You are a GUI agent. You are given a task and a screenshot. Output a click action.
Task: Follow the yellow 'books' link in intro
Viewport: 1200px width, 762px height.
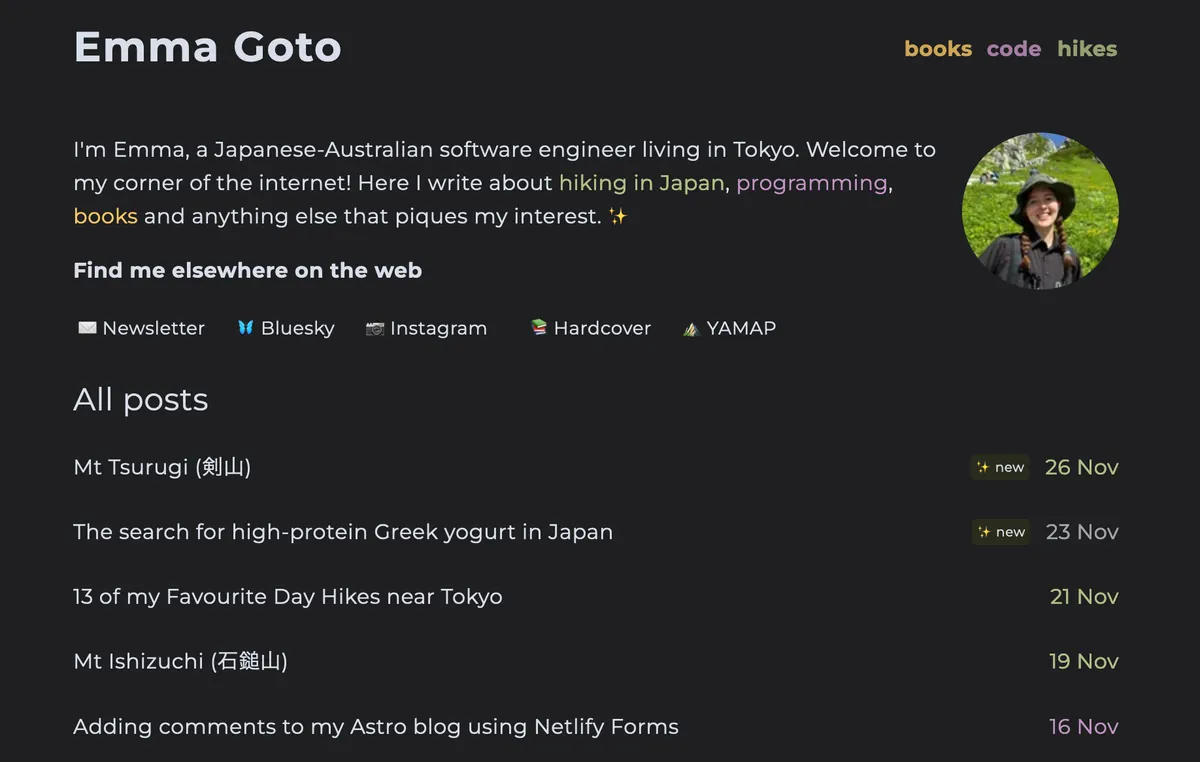tap(105, 216)
